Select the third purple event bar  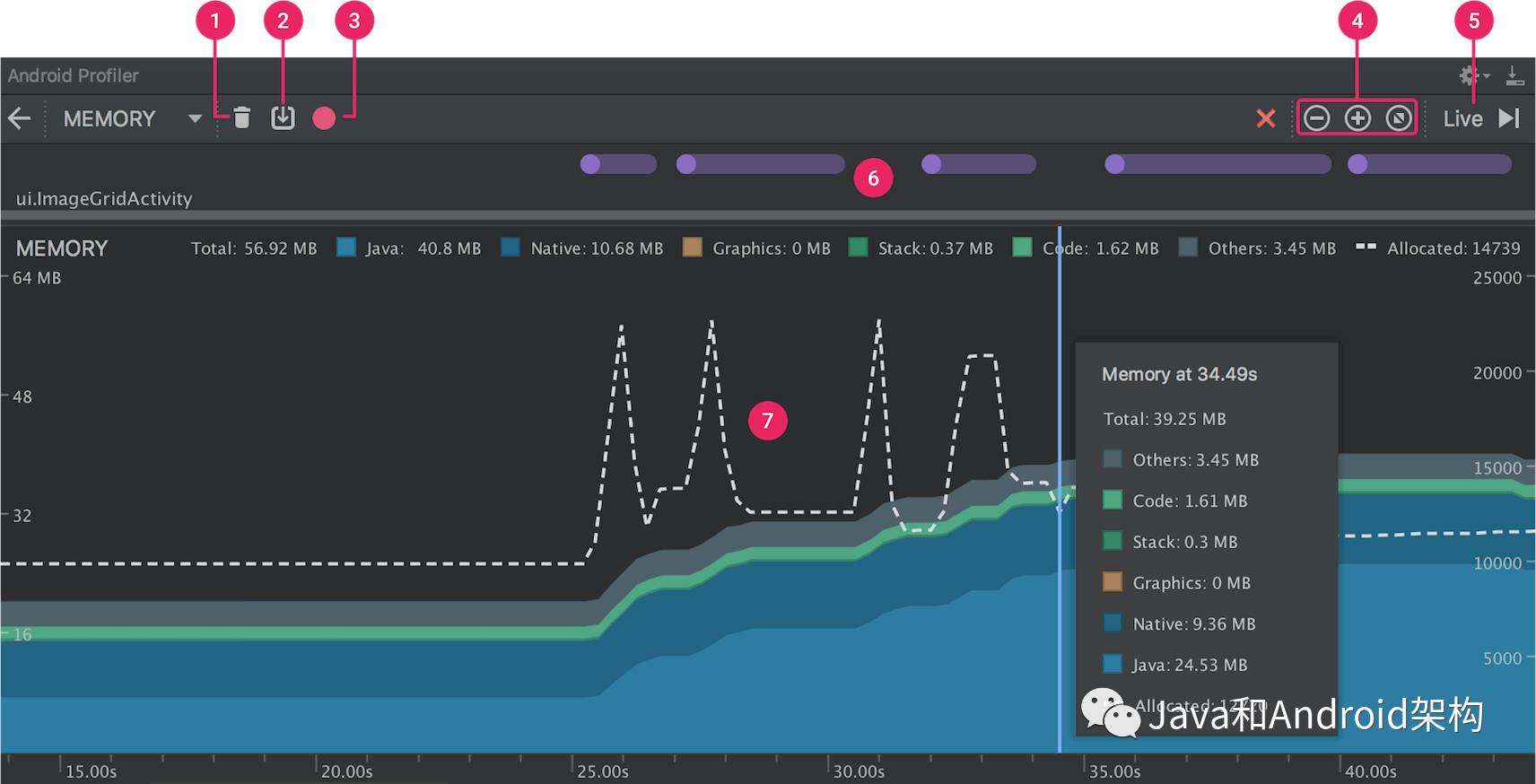[x=979, y=164]
